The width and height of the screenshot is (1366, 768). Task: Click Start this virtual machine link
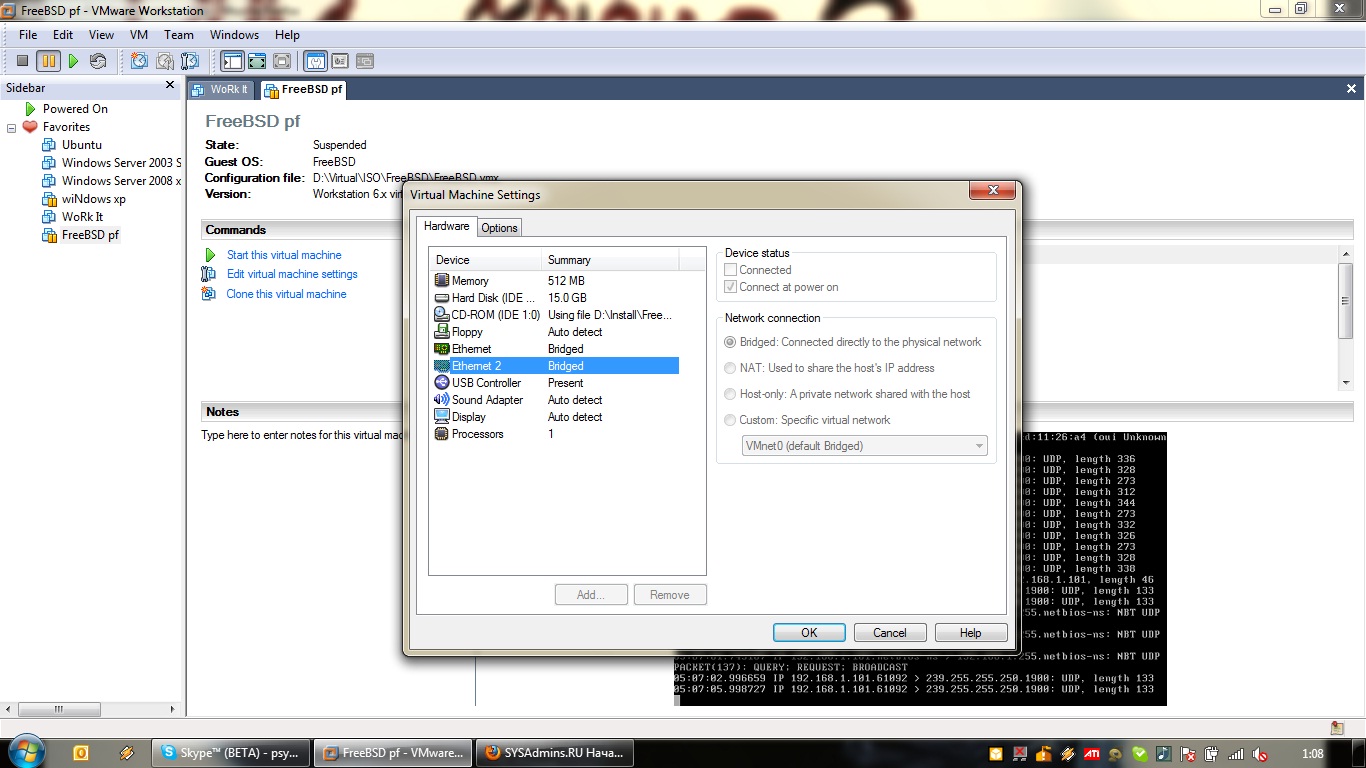pyautogui.click(x=284, y=255)
